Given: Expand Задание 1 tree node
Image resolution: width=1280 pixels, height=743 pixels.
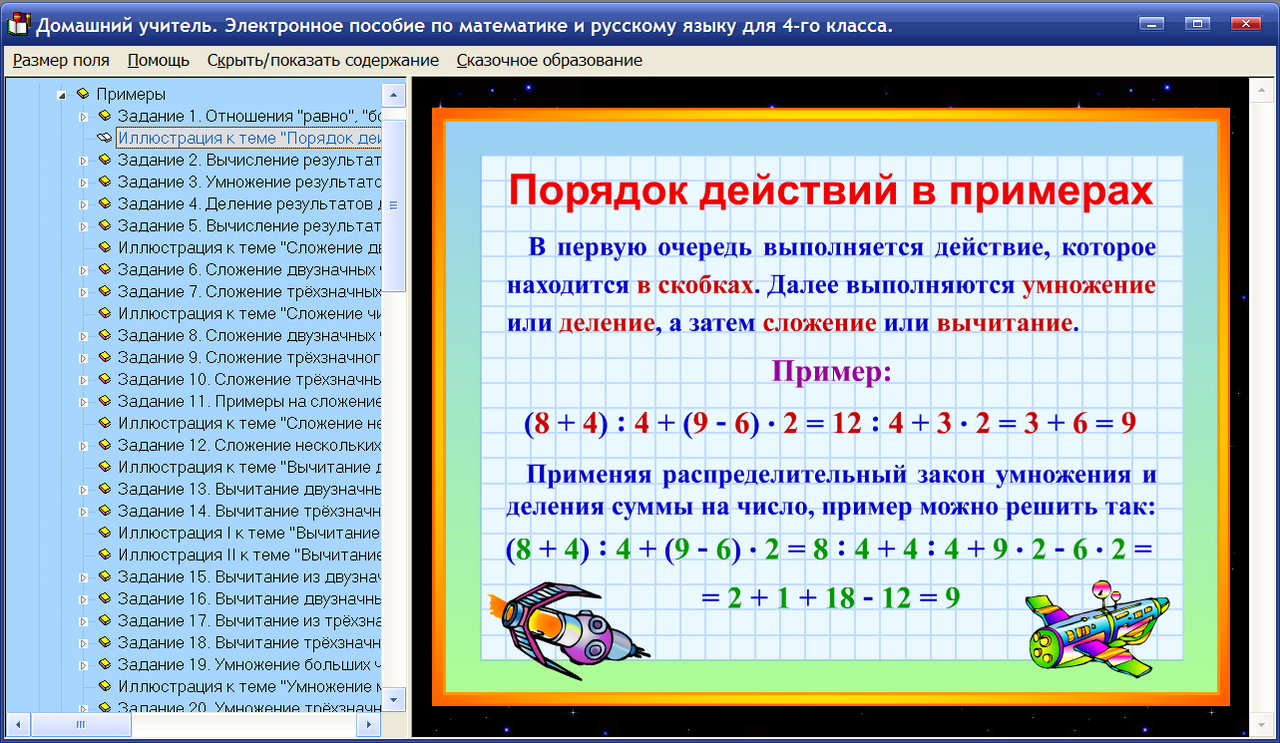Looking at the screenshot, I should pyautogui.click(x=84, y=117).
